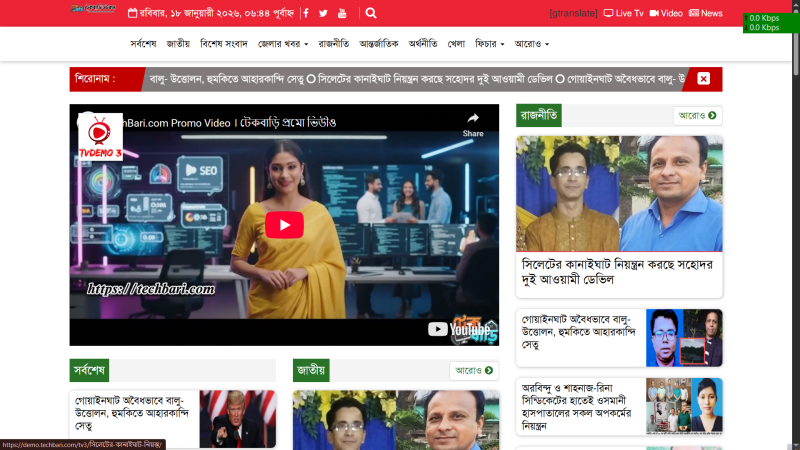This screenshot has height=450, width=800.
Task: Open Trump thumbnail in সর্বশেষ list
Action: (x=238, y=419)
